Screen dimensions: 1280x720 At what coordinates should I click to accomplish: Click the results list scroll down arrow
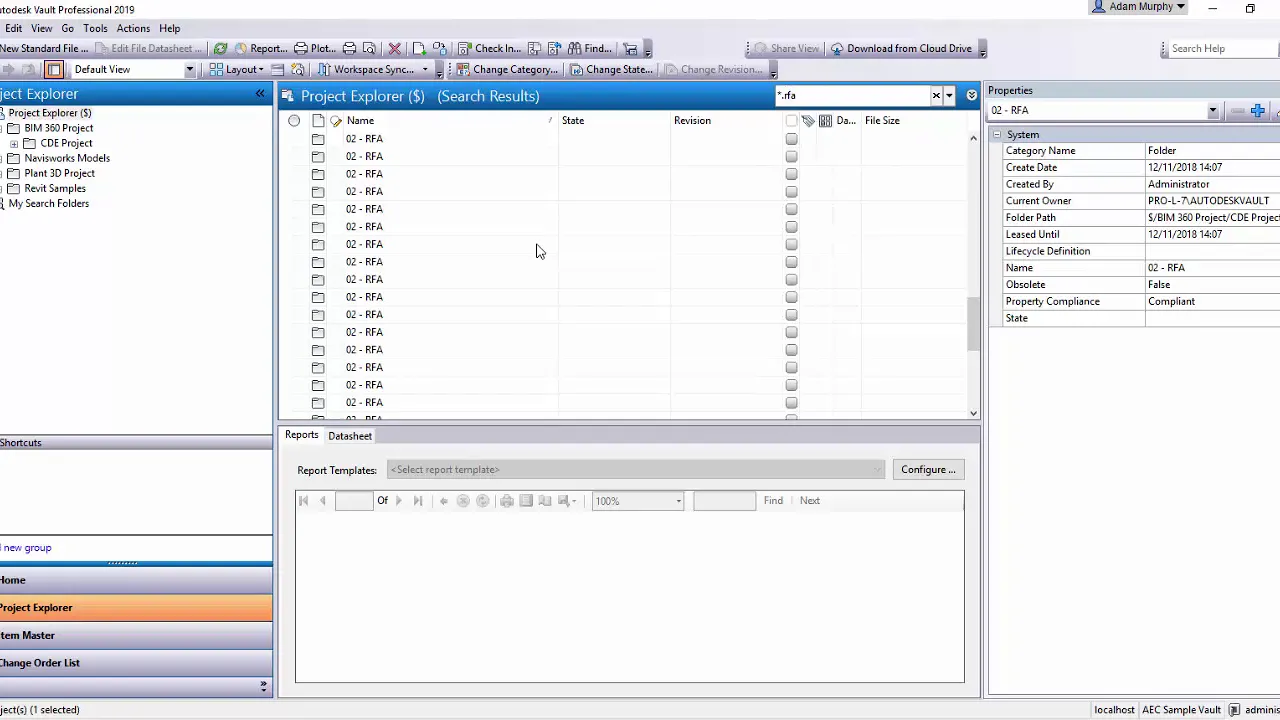(973, 413)
